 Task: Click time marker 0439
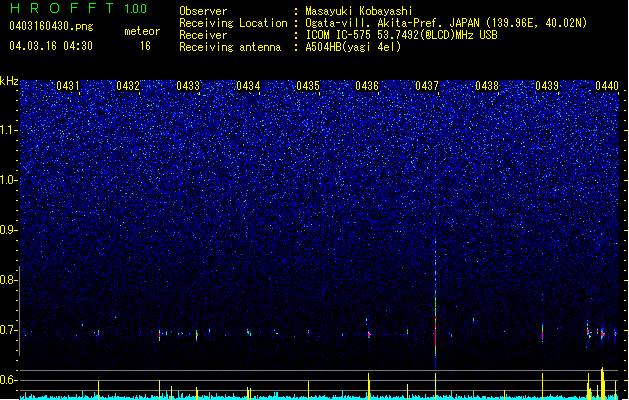click(x=547, y=86)
